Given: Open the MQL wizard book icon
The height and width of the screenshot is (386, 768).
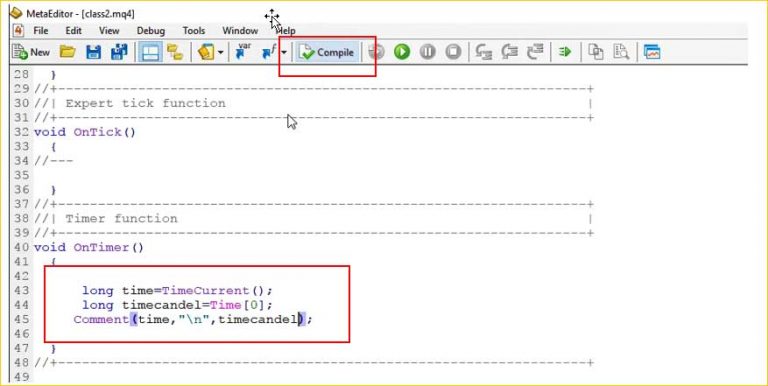Looking at the screenshot, I should (x=206, y=52).
